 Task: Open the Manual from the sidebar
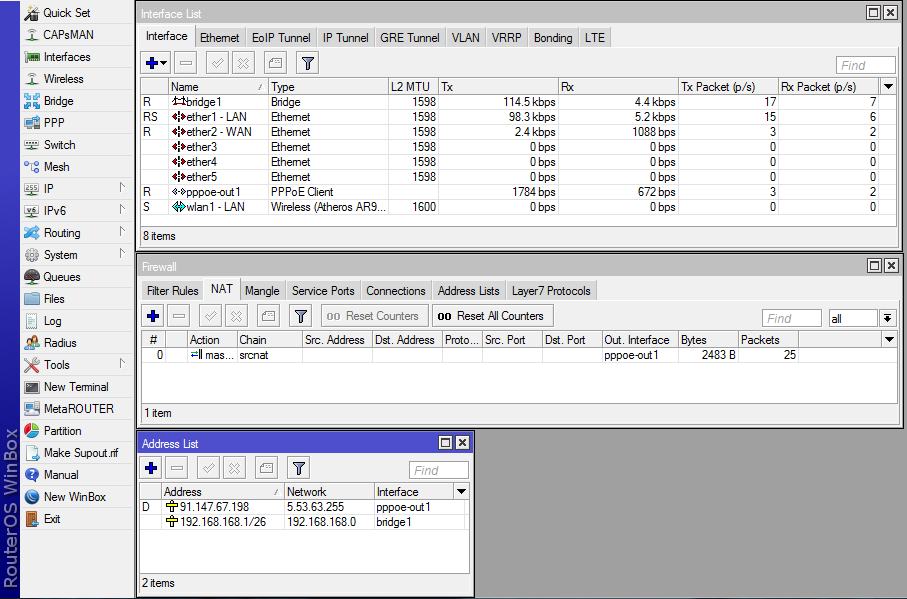tap(77, 475)
